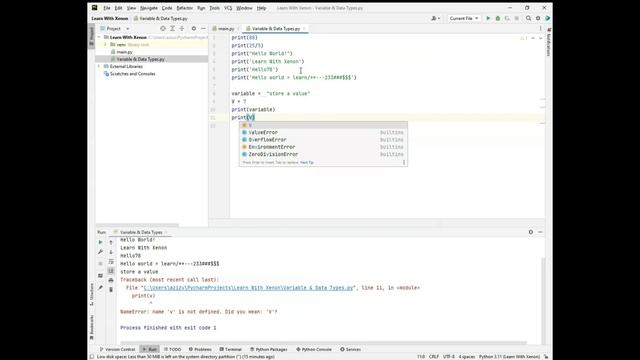Click CRLF line separator in status bar
Screen dimensions: 640x360
[x=433, y=357]
